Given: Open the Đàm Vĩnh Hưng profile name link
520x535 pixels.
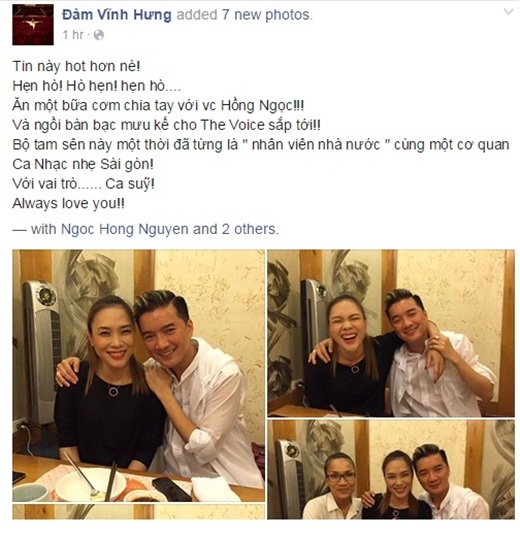Looking at the screenshot, I should click(x=117, y=15).
